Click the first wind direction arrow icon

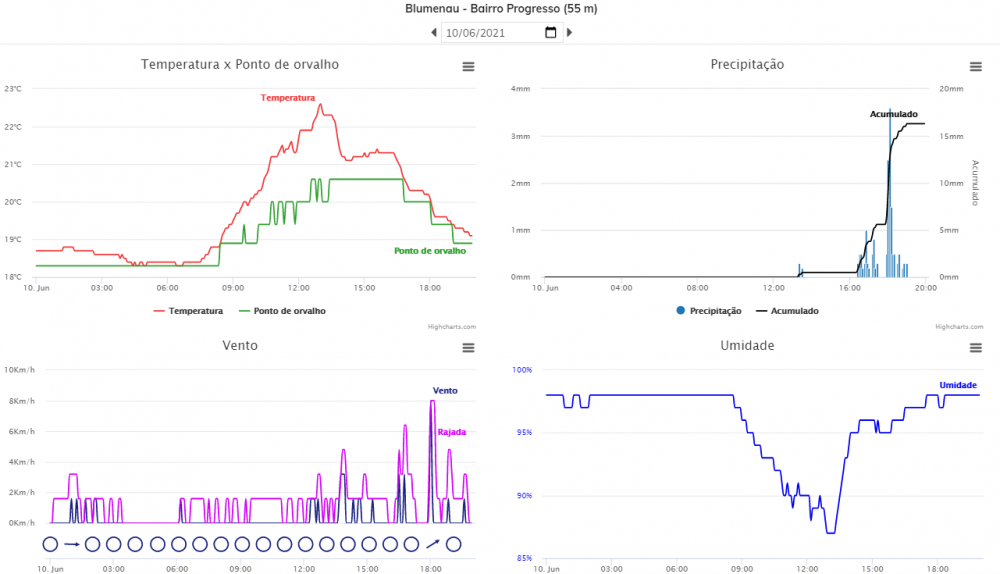pyautogui.click(x=71, y=544)
